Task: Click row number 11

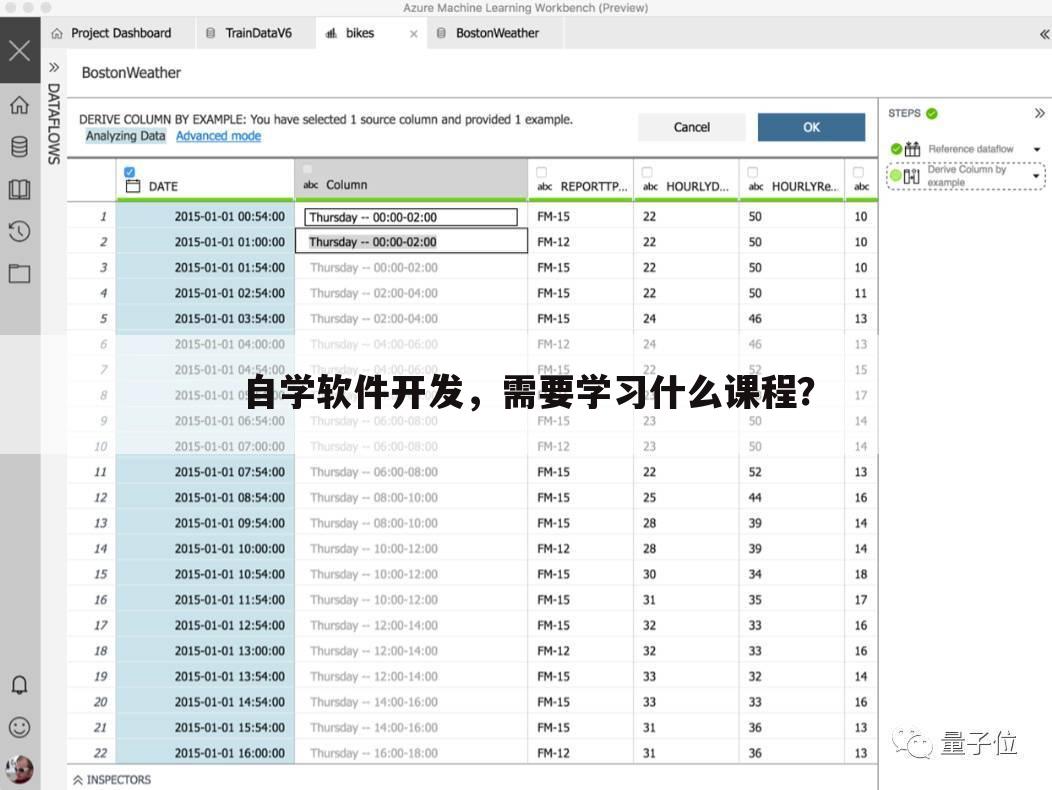Action: (x=100, y=472)
